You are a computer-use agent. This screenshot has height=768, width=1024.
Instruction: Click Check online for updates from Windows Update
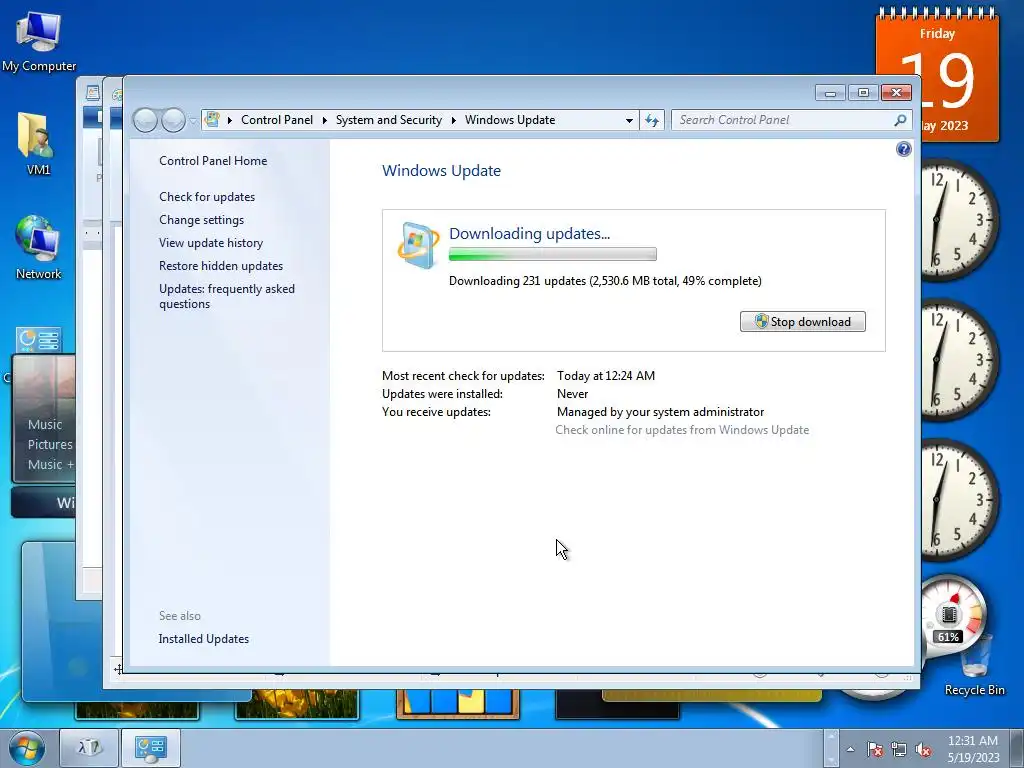[682, 430]
